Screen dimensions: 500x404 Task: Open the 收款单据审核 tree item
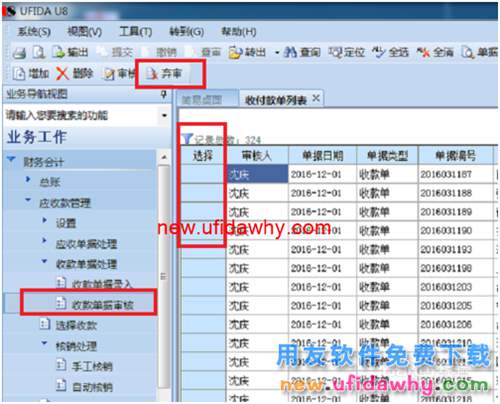click(95, 304)
